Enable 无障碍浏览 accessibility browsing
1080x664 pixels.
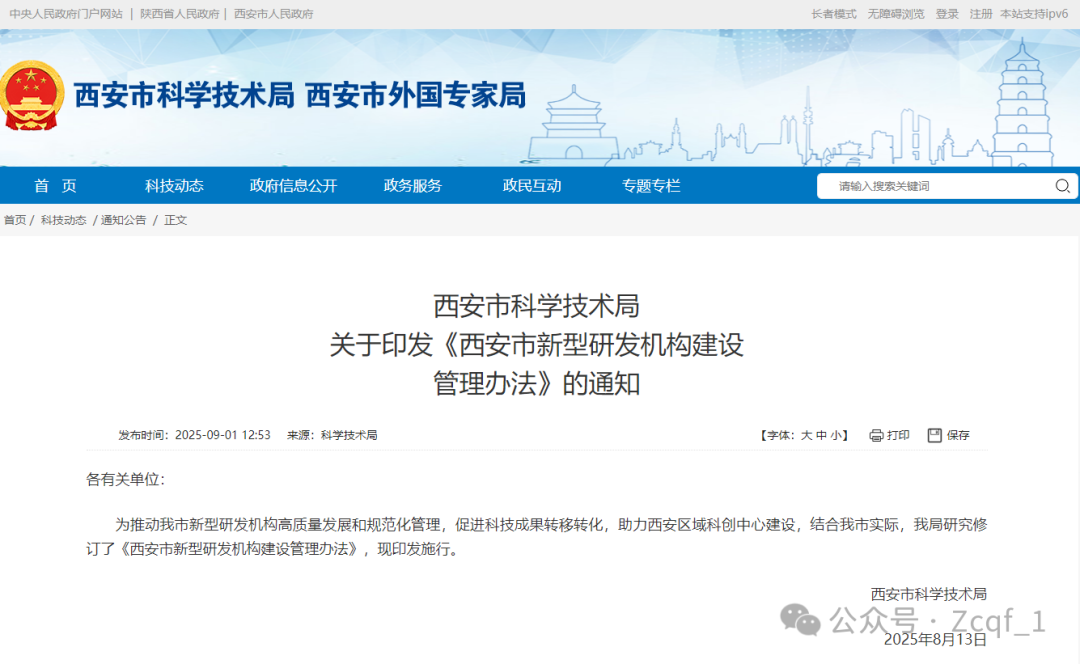(x=898, y=14)
